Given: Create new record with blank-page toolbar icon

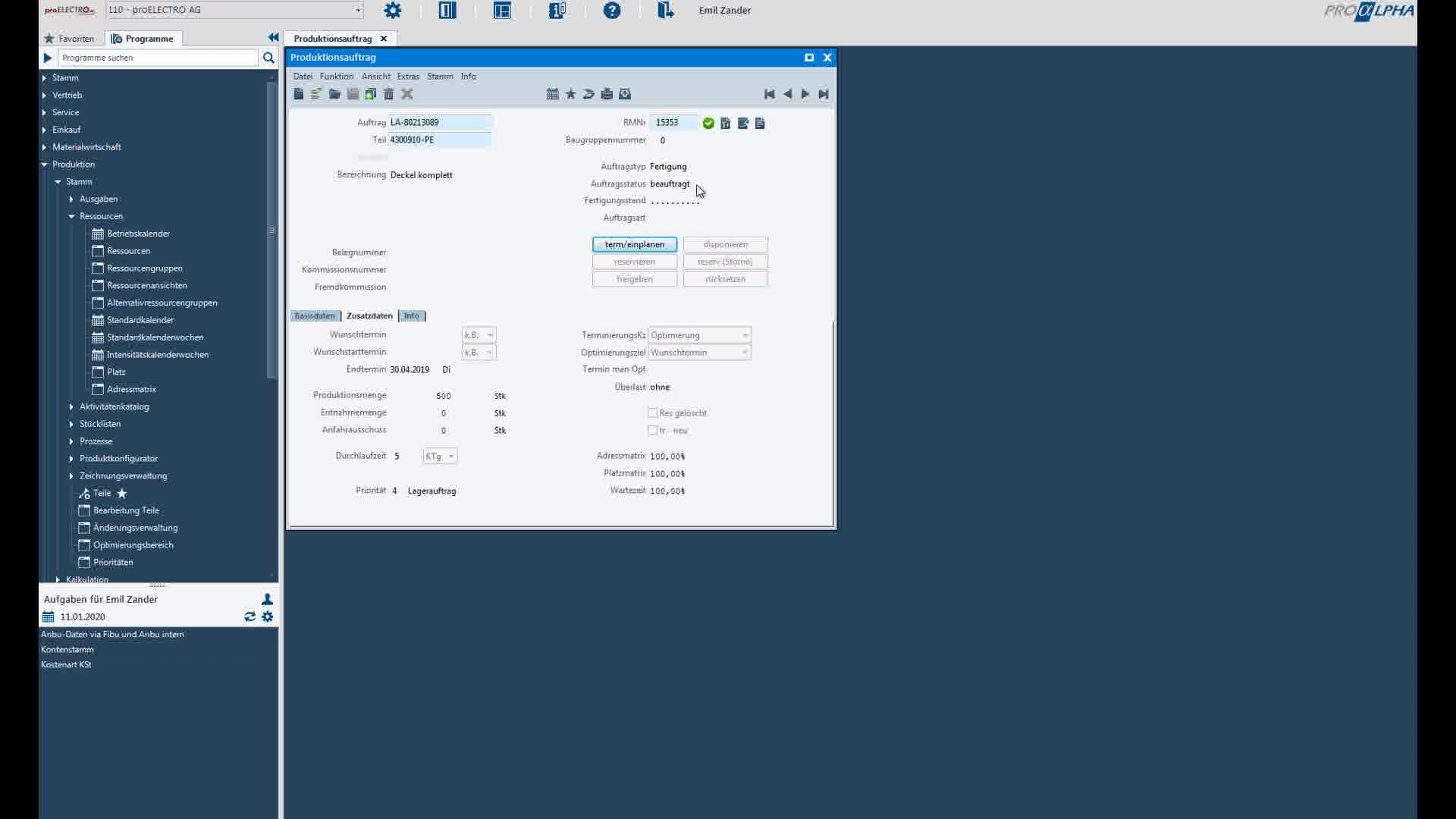Looking at the screenshot, I should [x=299, y=94].
